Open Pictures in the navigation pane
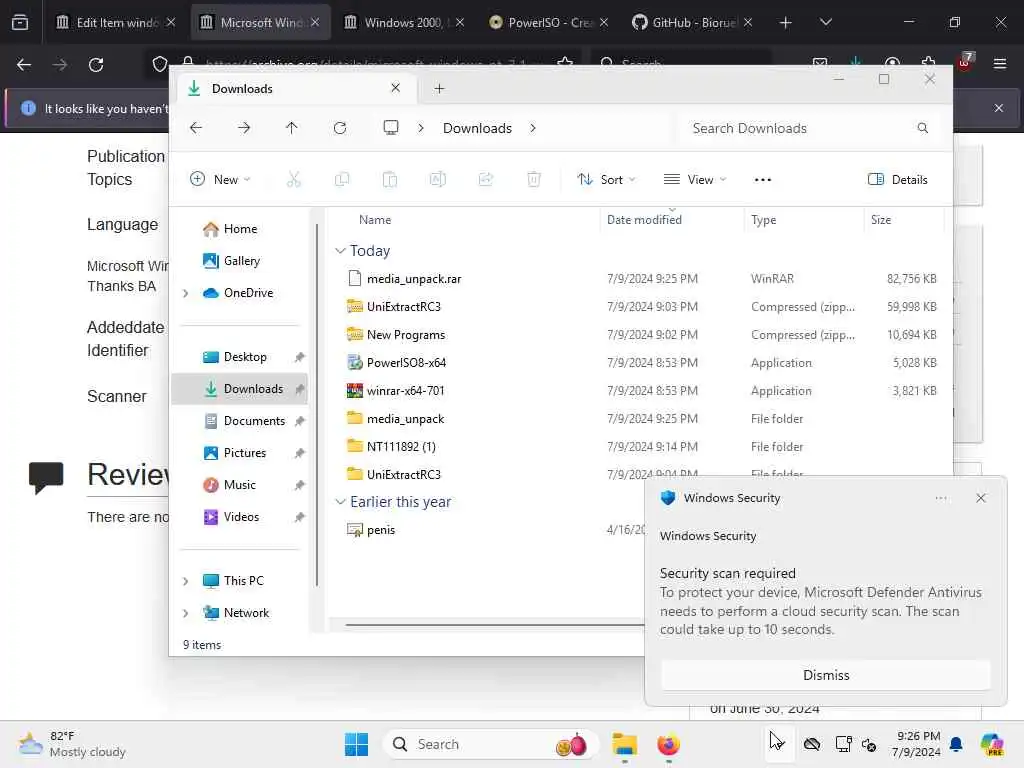Image resolution: width=1024 pixels, height=768 pixels. [243, 453]
